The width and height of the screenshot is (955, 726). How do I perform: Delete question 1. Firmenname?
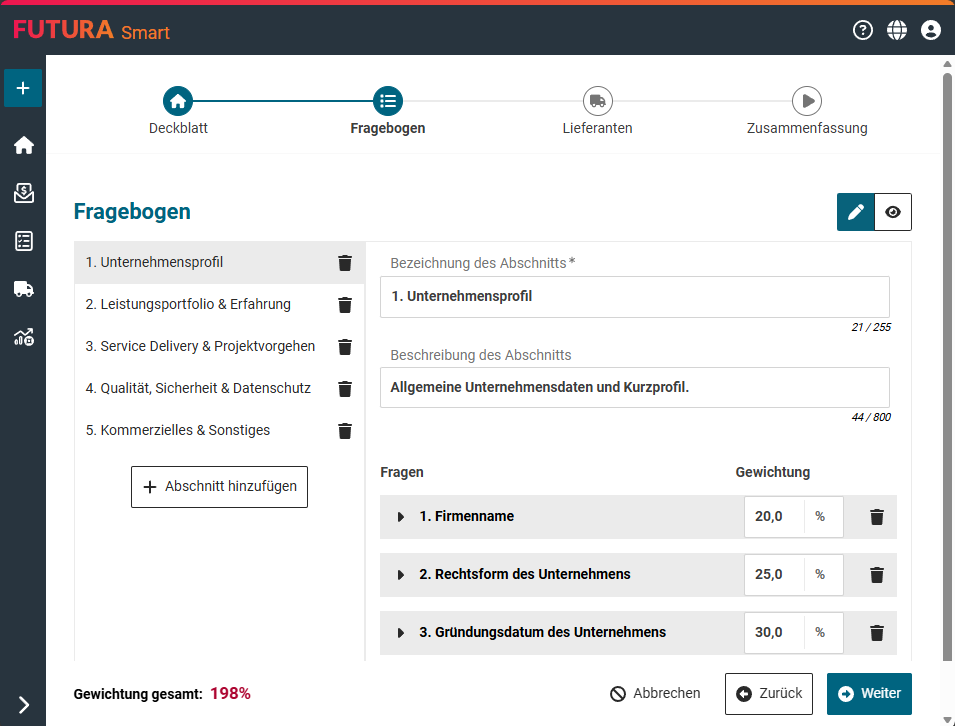coord(877,517)
